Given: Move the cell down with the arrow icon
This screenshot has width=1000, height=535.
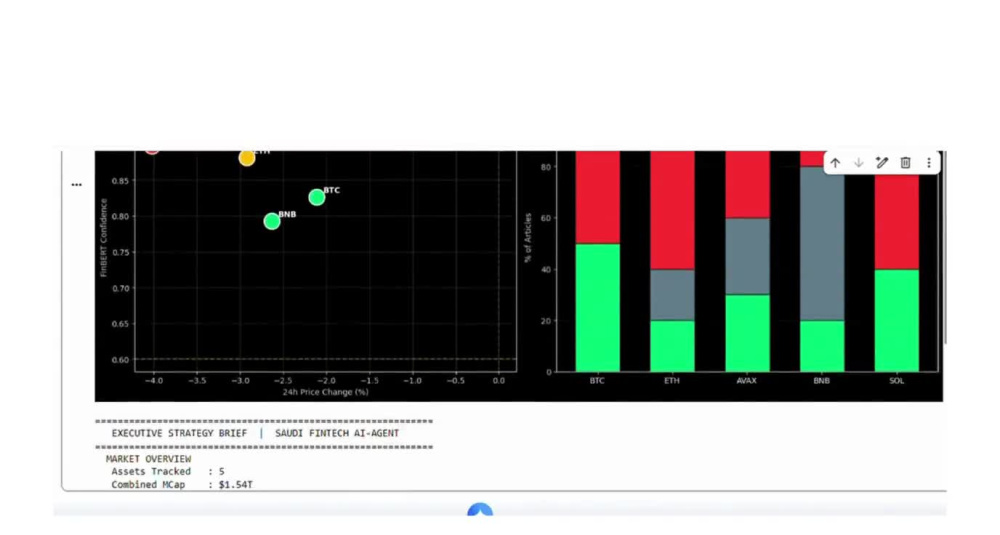Looking at the screenshot, I should pos(858,163).
